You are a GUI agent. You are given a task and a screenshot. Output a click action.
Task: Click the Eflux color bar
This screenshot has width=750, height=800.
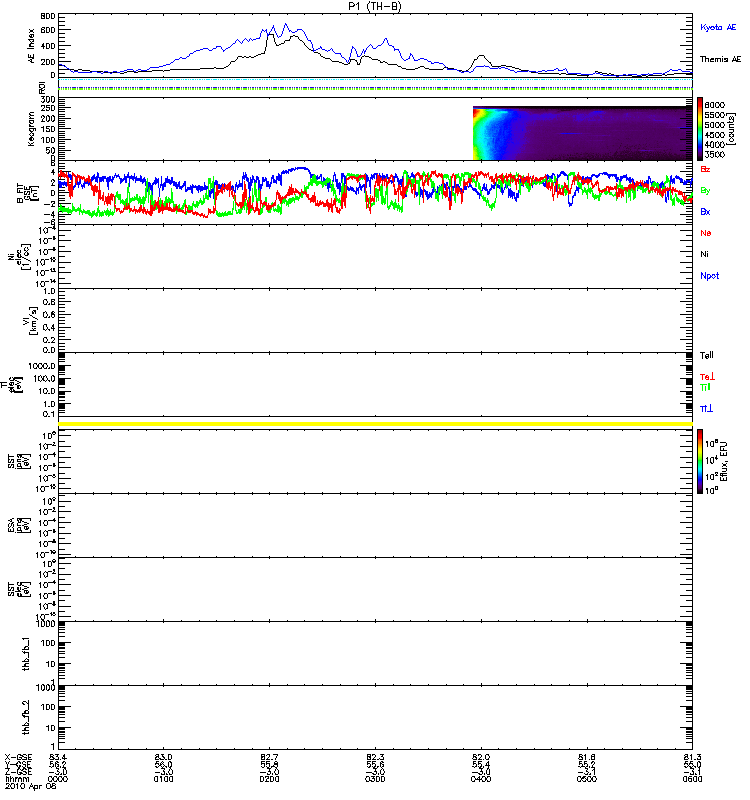pyautogui.click(x=700, y=461)
